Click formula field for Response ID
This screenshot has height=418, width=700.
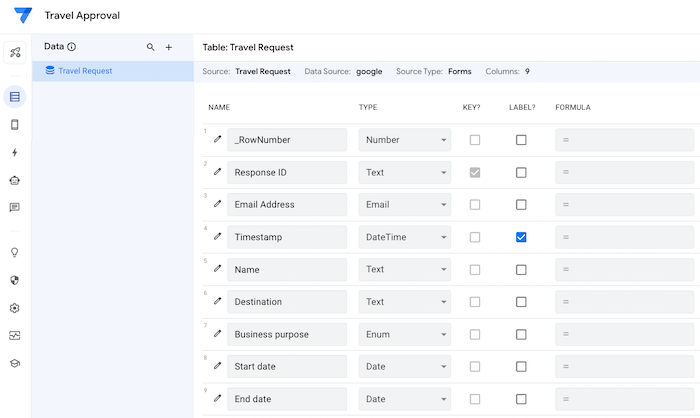point(625,172)
